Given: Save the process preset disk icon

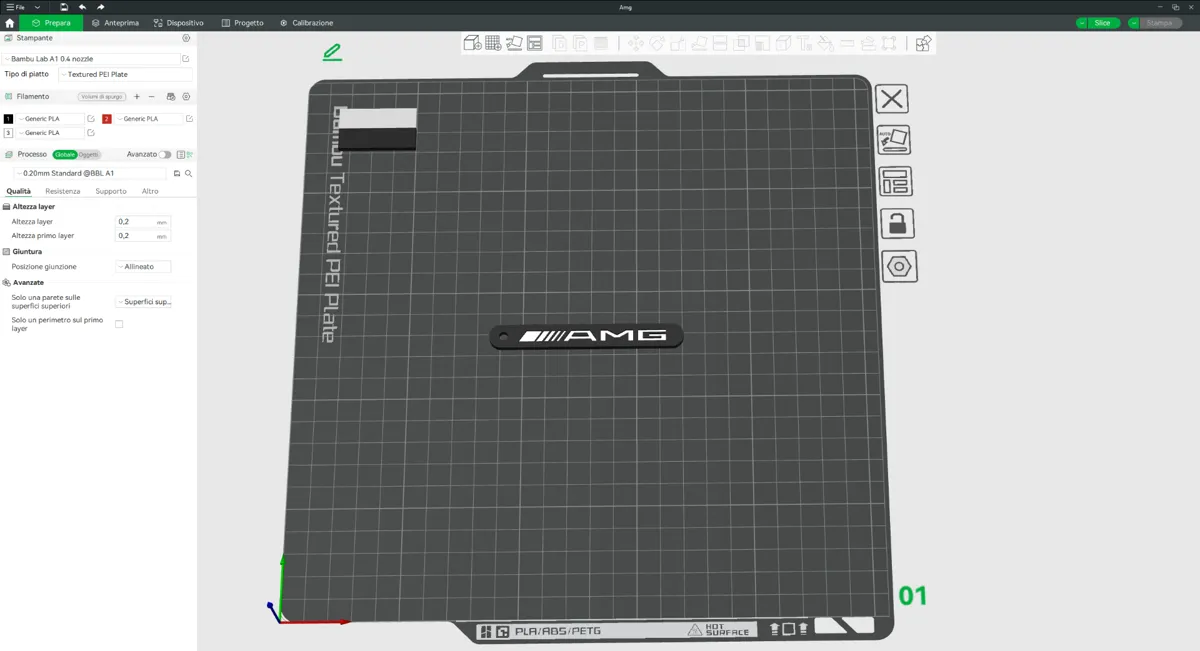Looking at the screenshot, I should click(x=177, y=173).
